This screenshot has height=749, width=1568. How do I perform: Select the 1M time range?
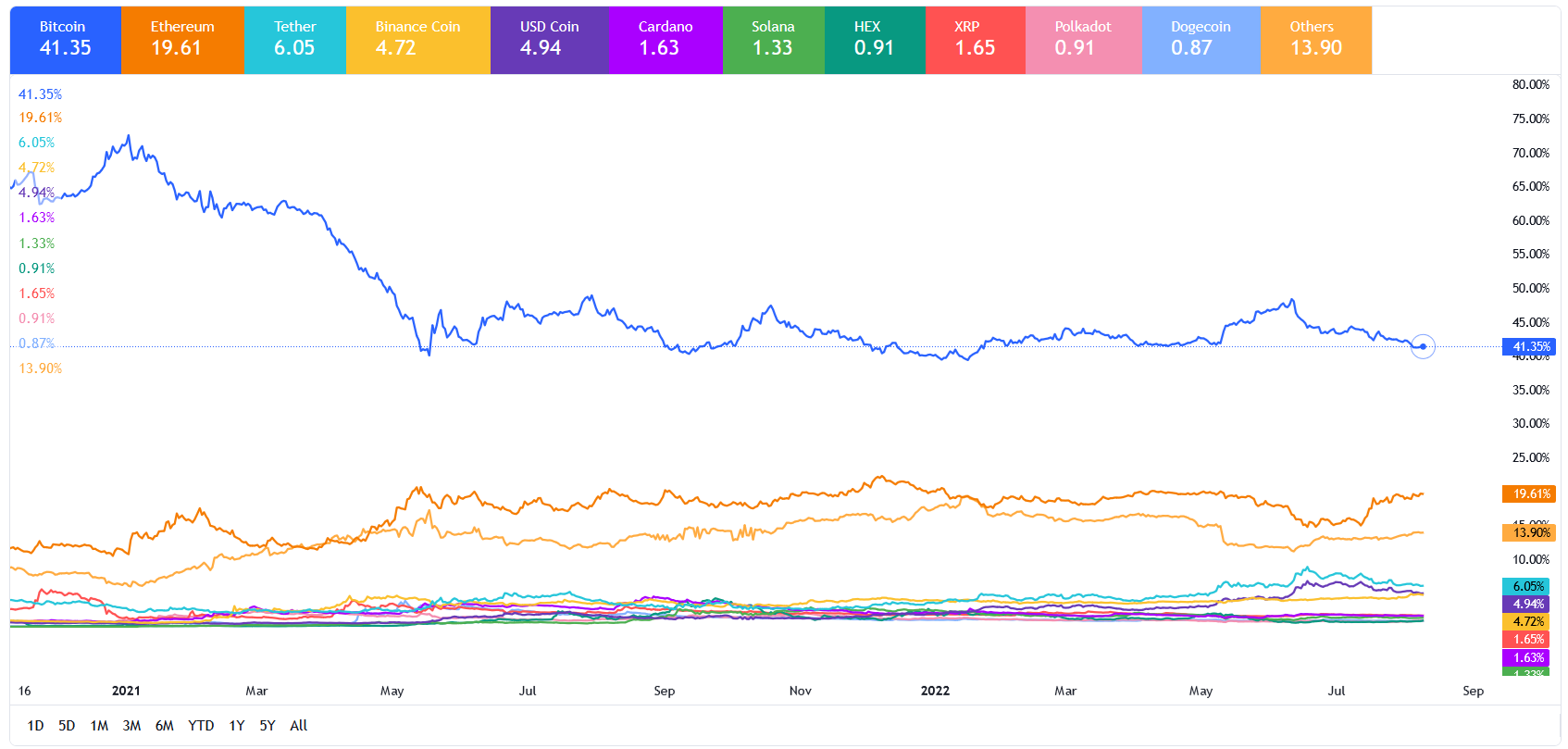[99, 726]
